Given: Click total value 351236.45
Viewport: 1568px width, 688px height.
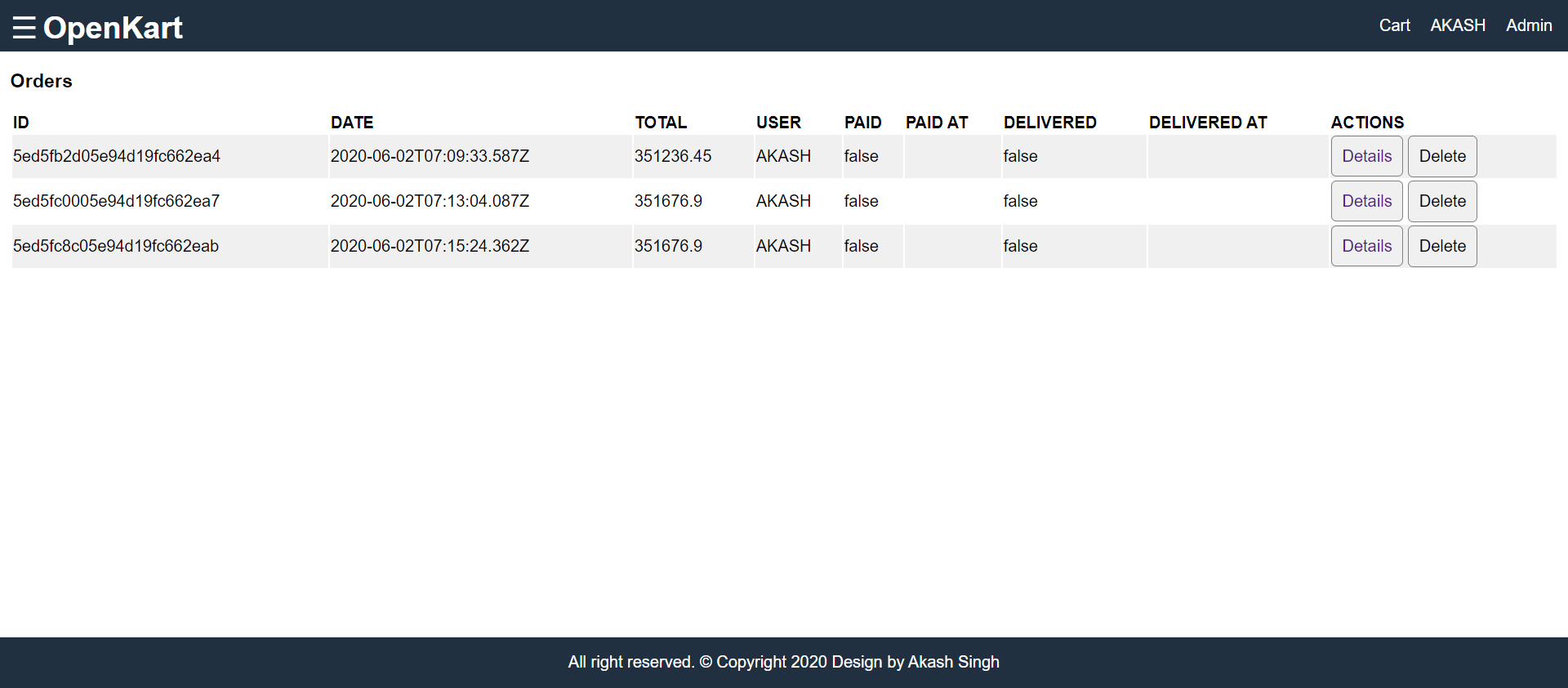Looking at the screenshot, I should coord(673,156).
